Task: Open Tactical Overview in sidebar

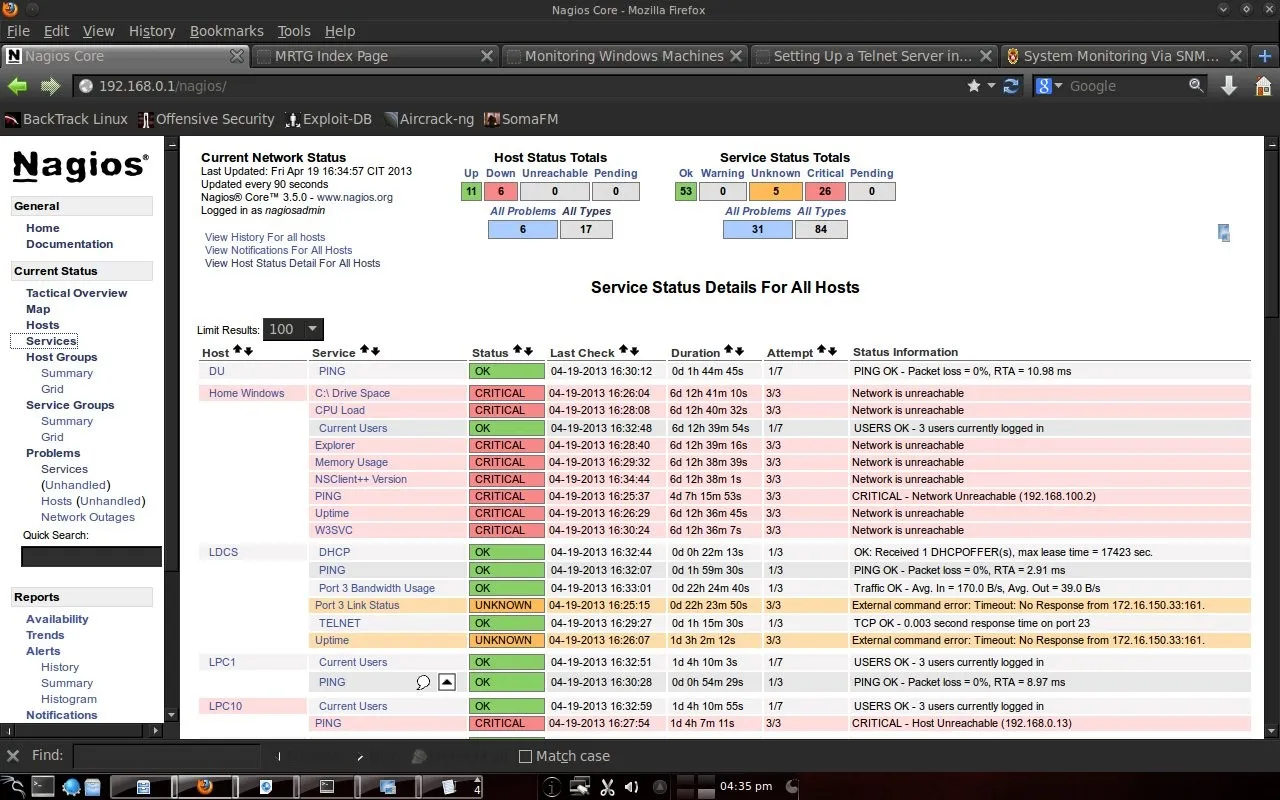Action: 77,293
